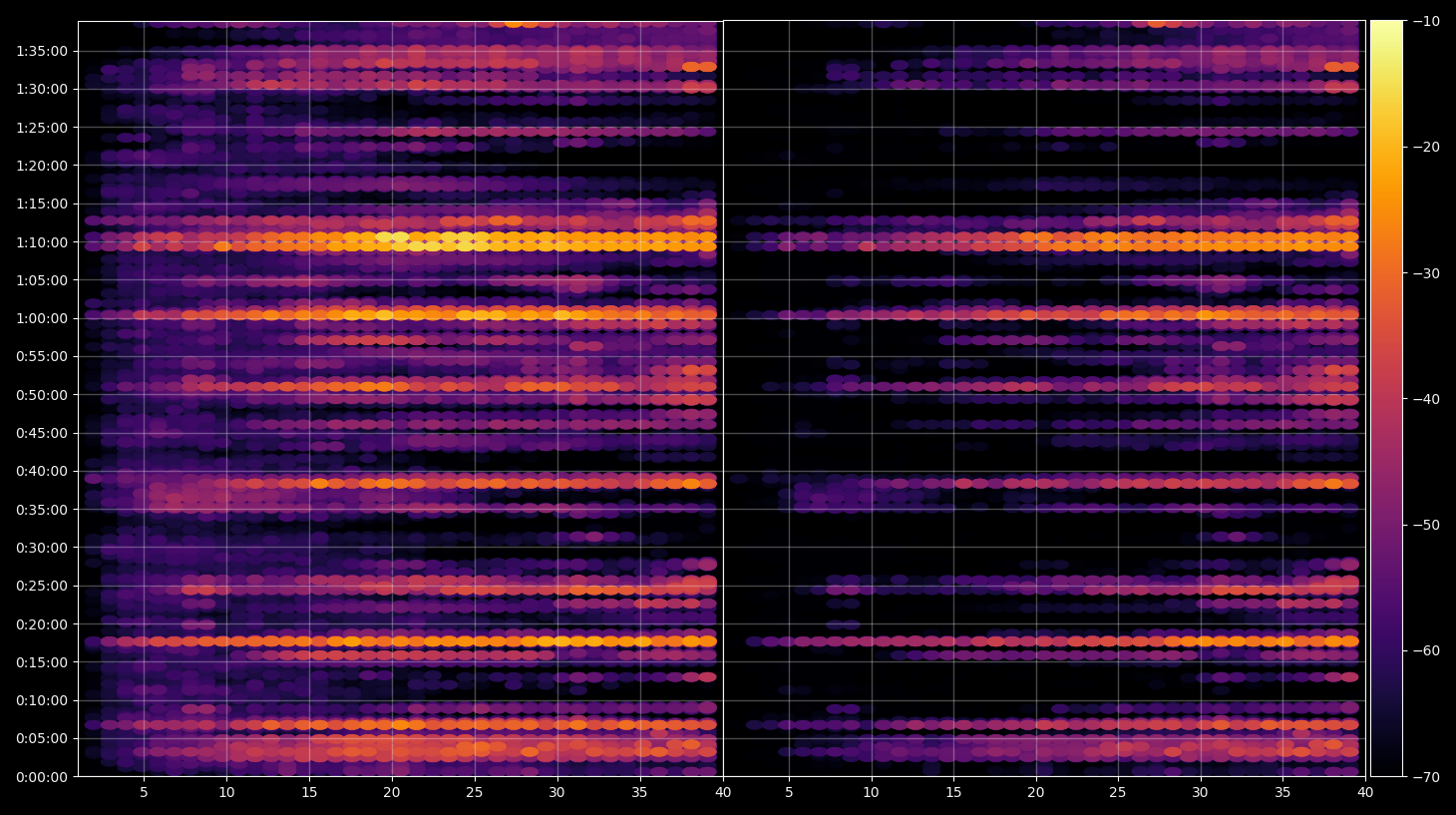Select x-axis label 10 under the left heatmap
Screen dimensions: 1456x815
tap(226, 793)
